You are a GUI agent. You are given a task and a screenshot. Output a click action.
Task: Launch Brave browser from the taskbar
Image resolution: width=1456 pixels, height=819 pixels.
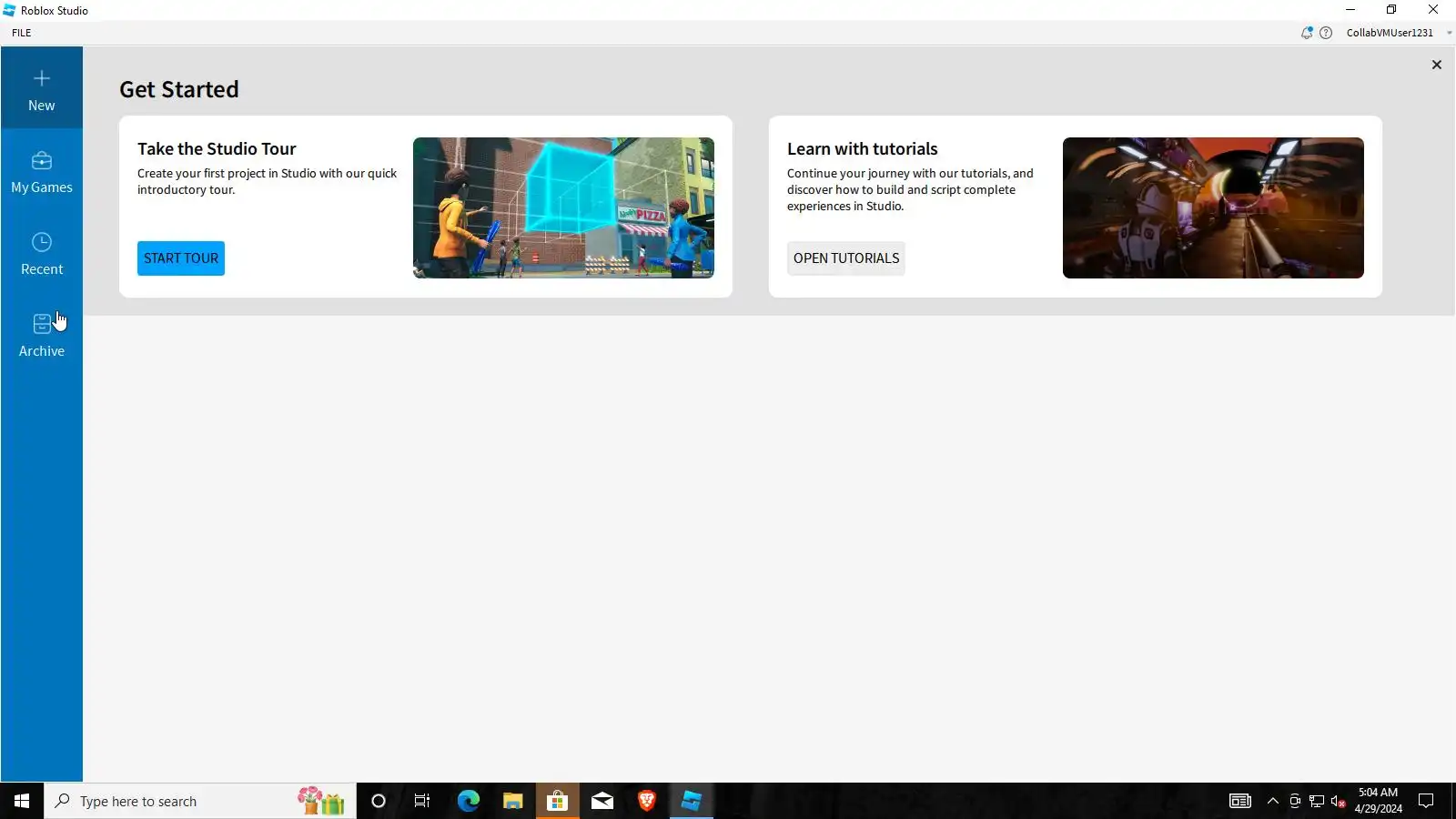[647, 801]
